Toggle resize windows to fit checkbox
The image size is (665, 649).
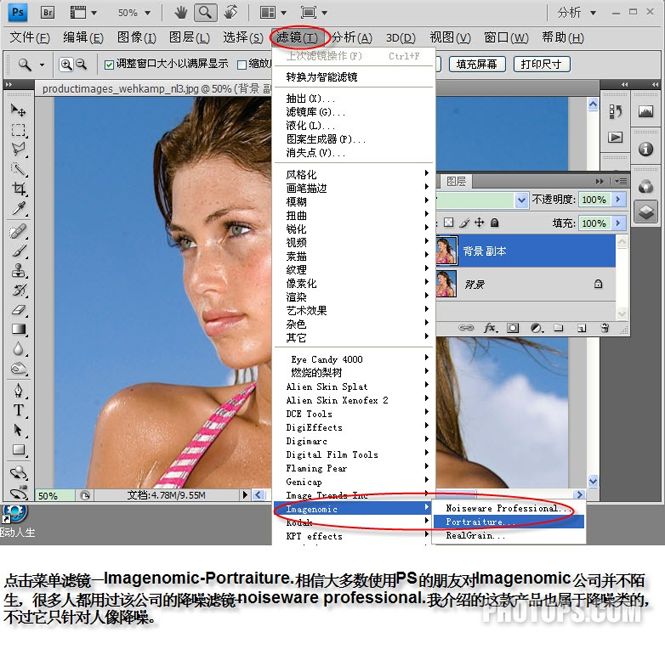click(109, 65)
